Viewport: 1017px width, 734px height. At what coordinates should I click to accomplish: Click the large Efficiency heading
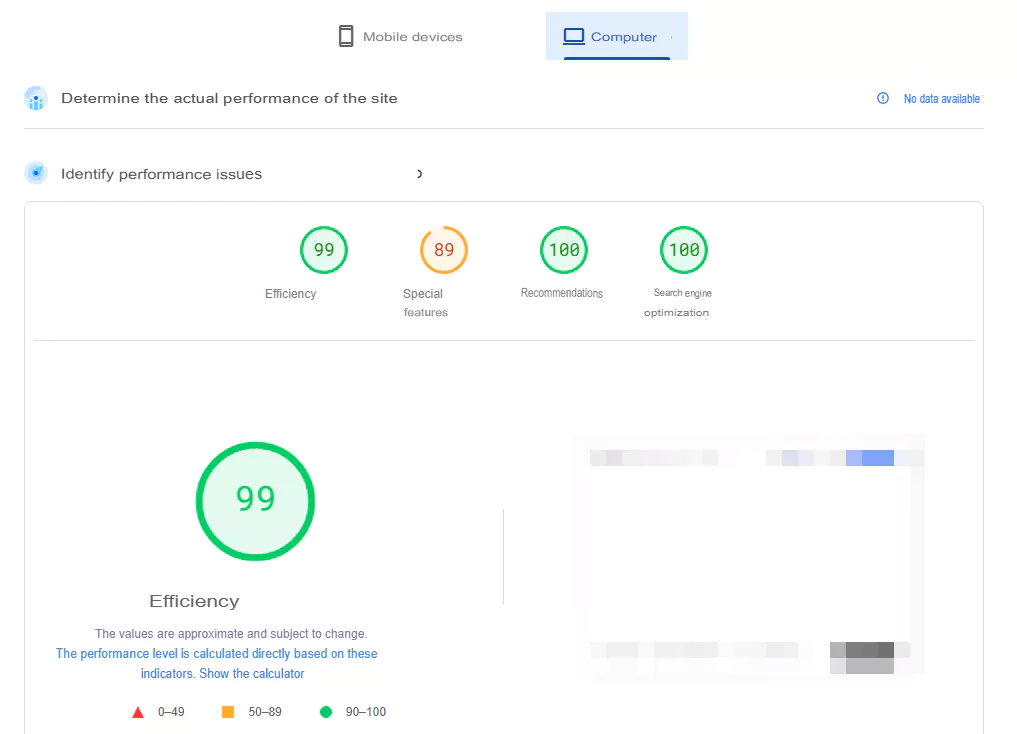(x=195, y=601)
